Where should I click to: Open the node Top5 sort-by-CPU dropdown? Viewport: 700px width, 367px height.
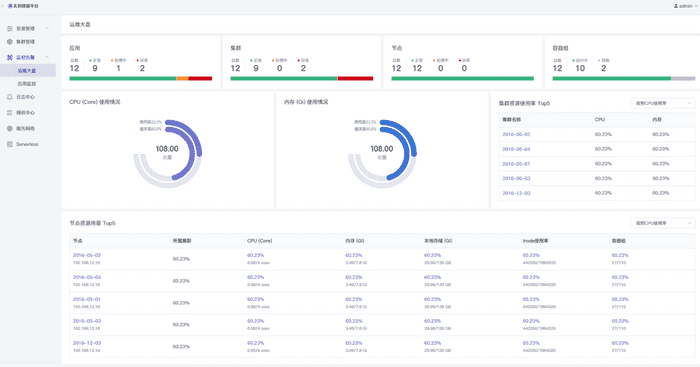click(662, 223)
